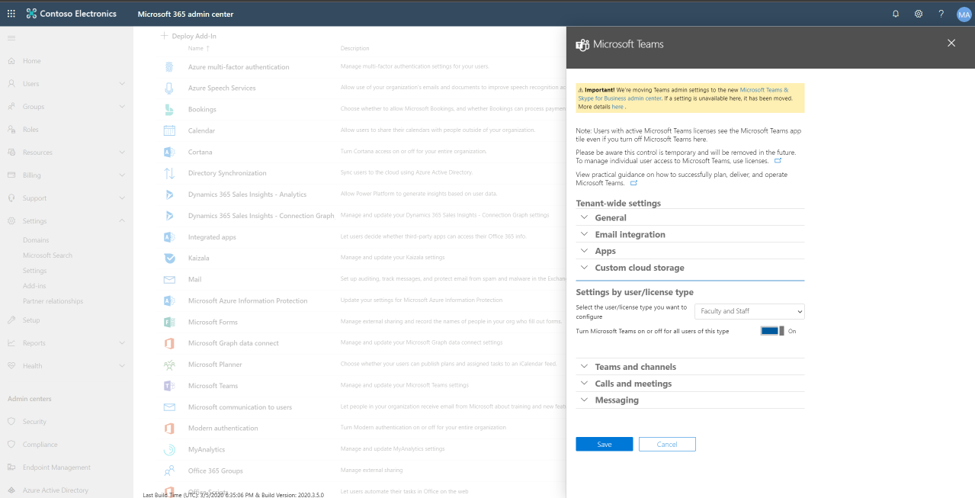Click Deploy Add-In button
Screen dimensions: 975x498
coord(188,36)
